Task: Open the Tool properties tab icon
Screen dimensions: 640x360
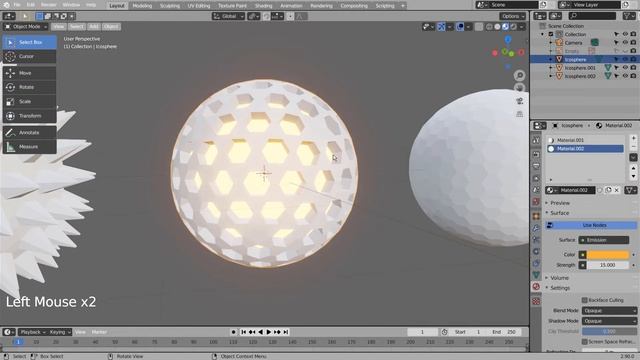Action: pos(536,140)
